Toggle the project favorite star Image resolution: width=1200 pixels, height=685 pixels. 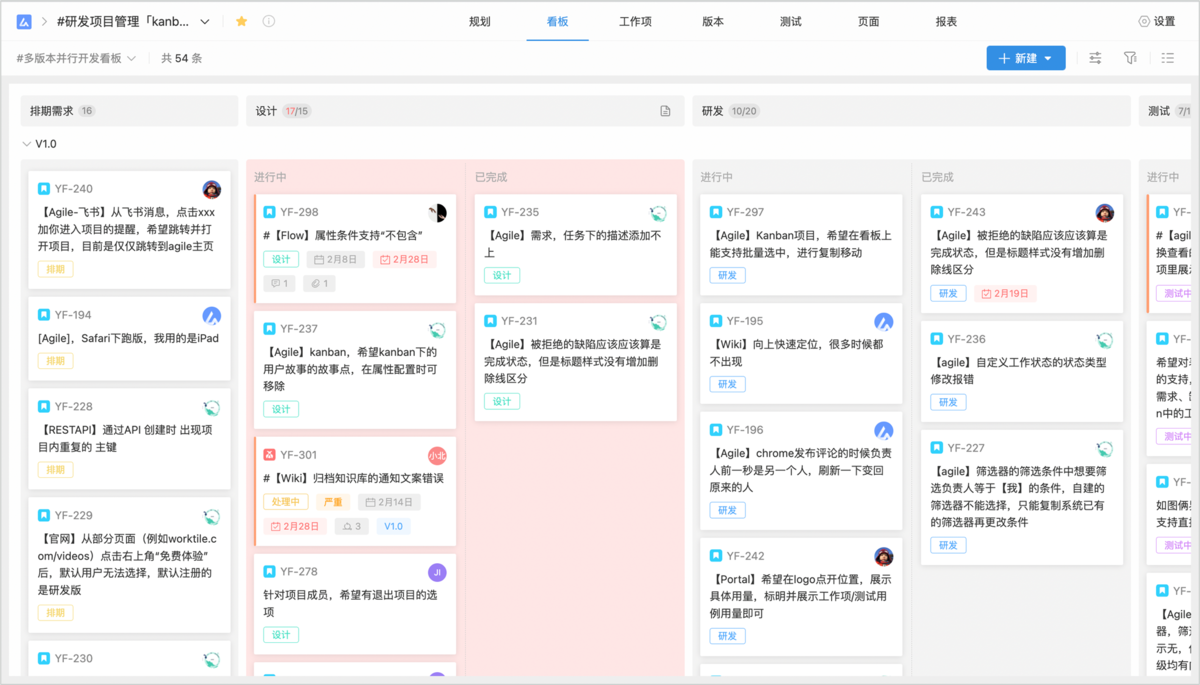241,21
